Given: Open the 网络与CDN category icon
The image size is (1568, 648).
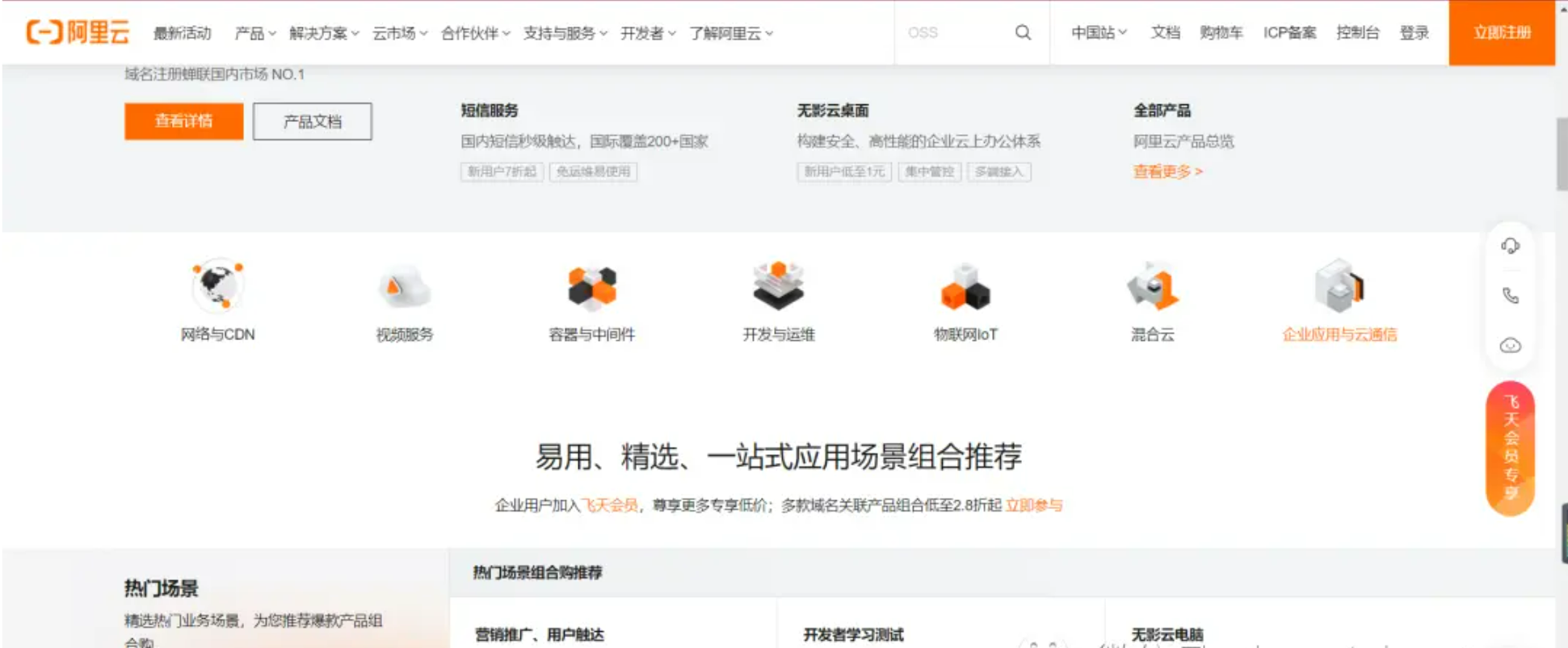Looking at the screenshot, I should click(218, 285).
